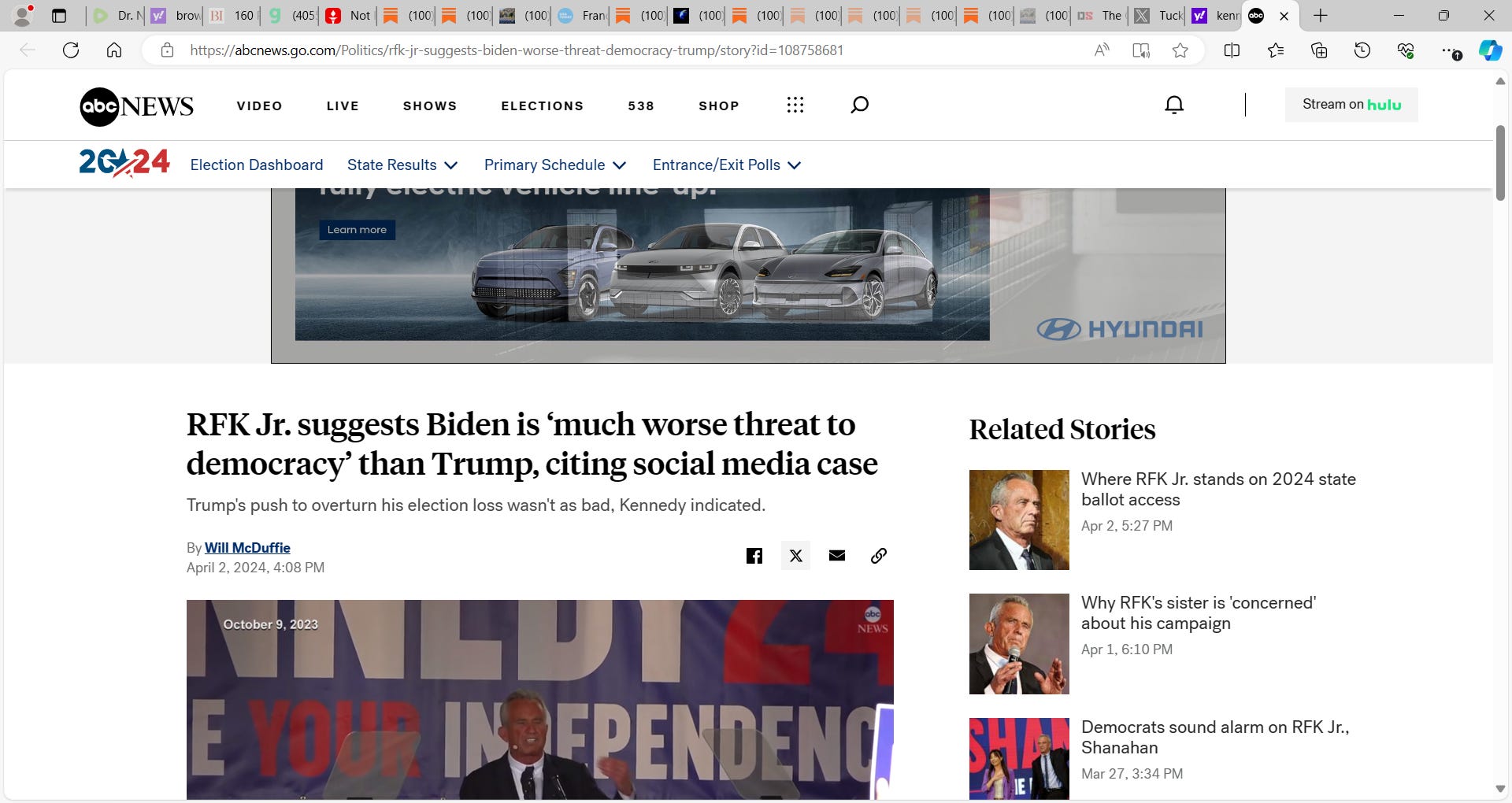
Task: Open 'Why RFK's sister is concerned' story
Action: [1198, 612]
